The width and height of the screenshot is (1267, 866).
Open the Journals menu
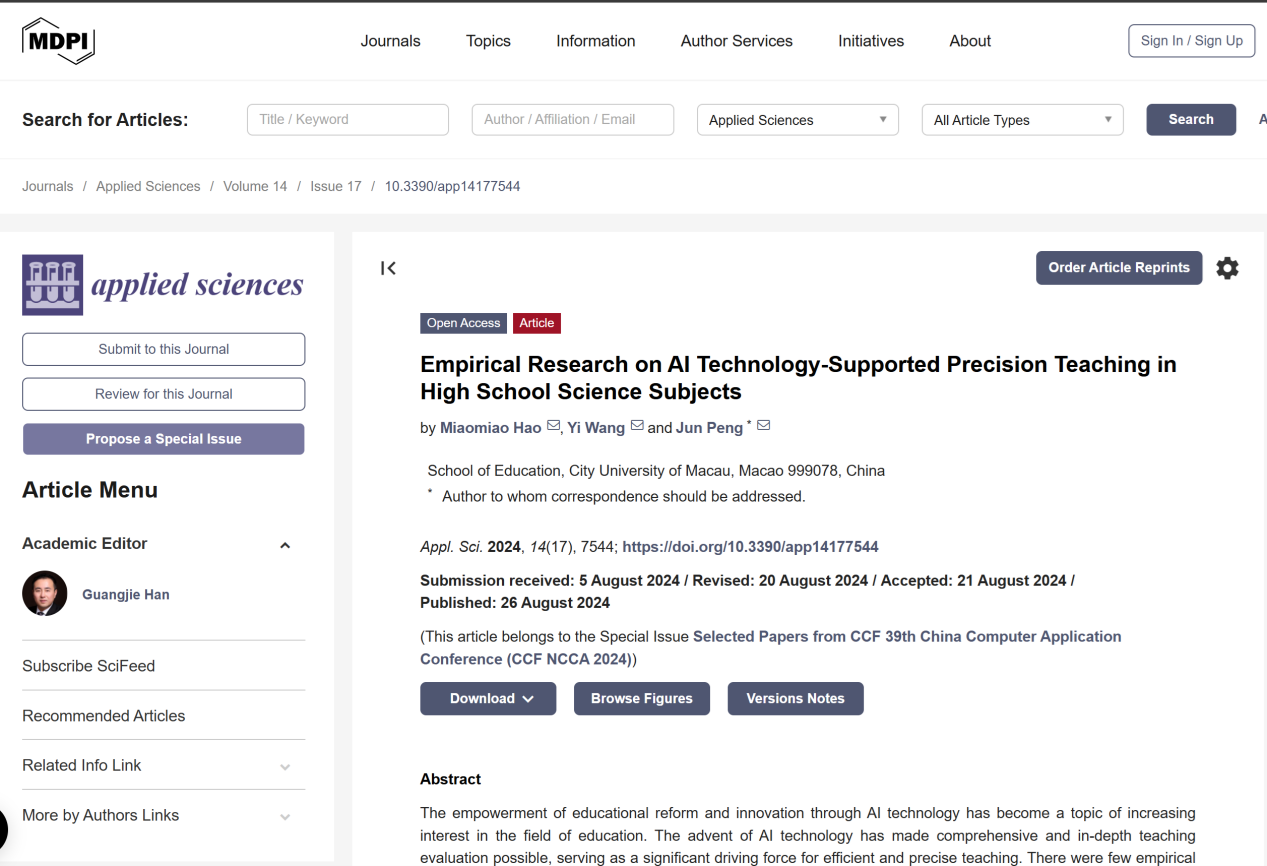390,41
